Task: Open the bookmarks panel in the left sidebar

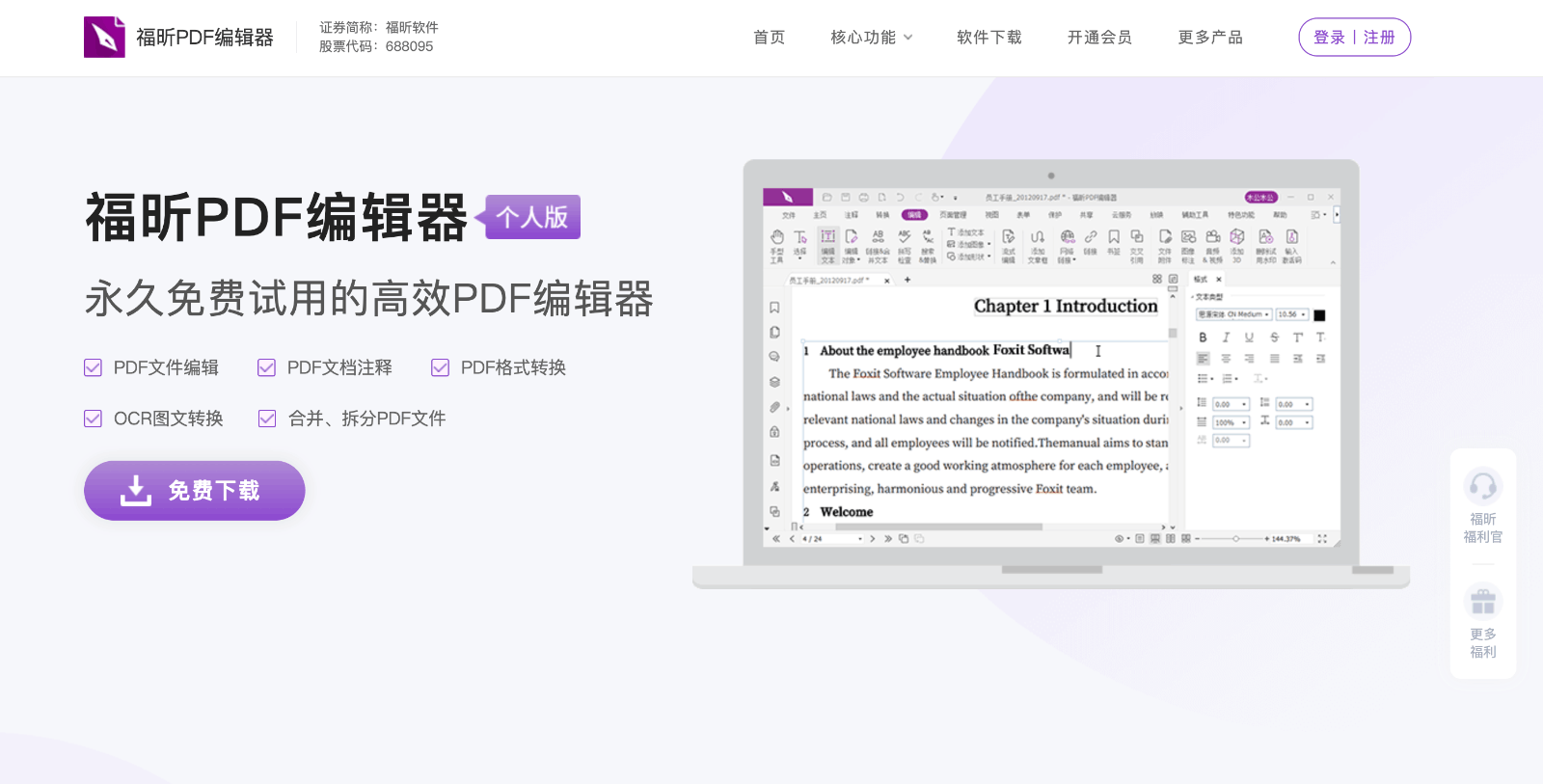Action: pyautogui.click(x=774, y=308)
